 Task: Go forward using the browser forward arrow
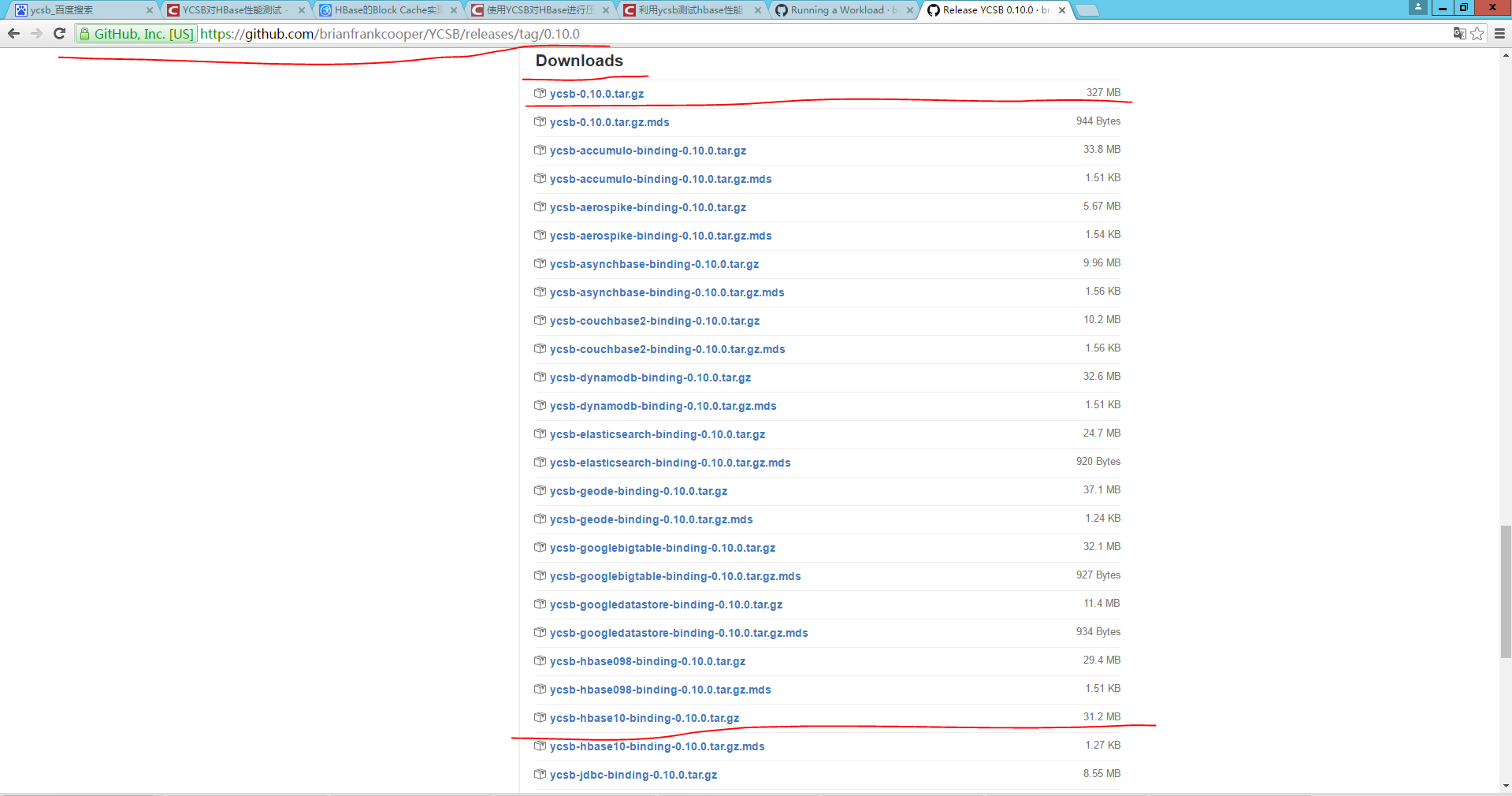pos(36,33)
